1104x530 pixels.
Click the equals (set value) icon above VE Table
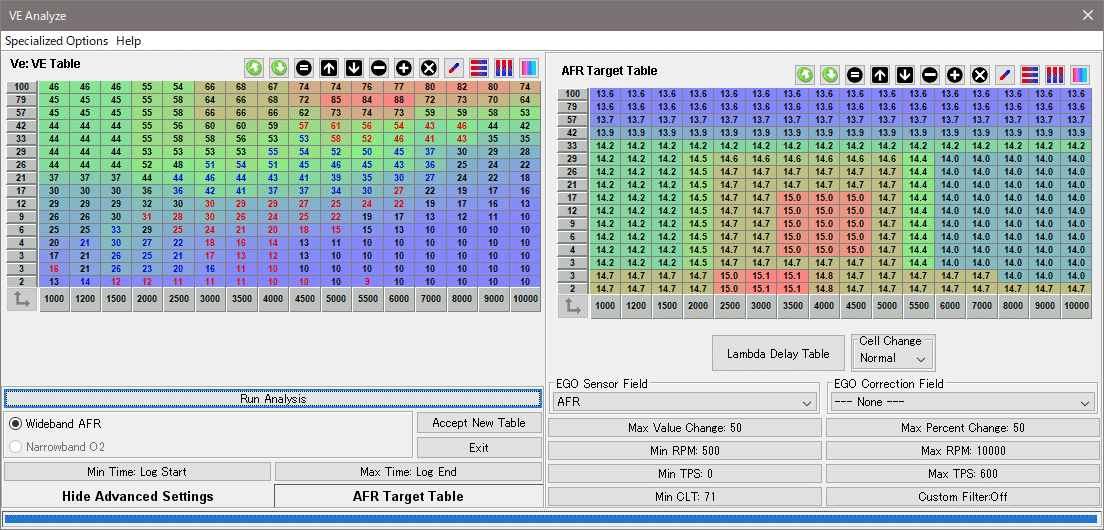[304, 68]
